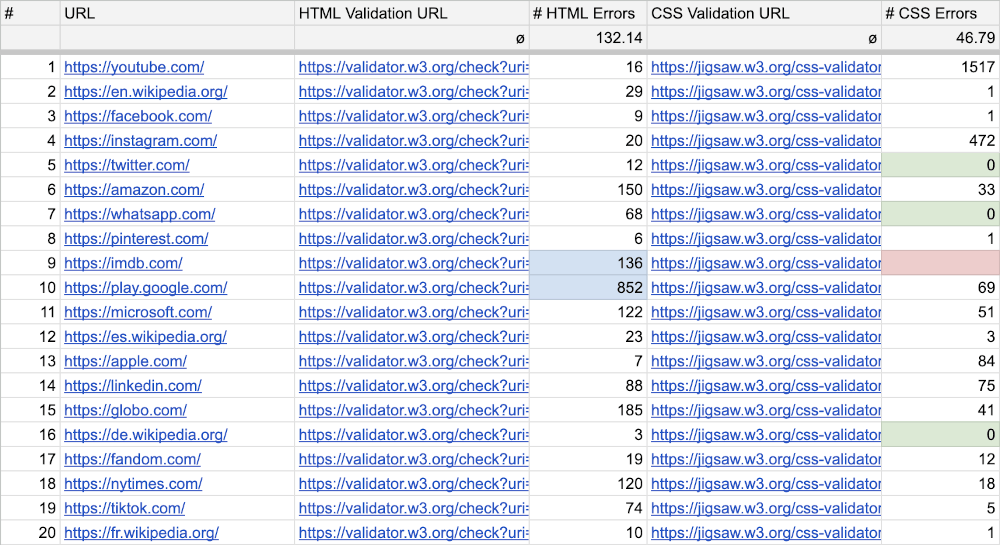1000x545 pixels.
Task: Open the CSS validation link in the youtube.com row
Action: click(x=766, y=67)
